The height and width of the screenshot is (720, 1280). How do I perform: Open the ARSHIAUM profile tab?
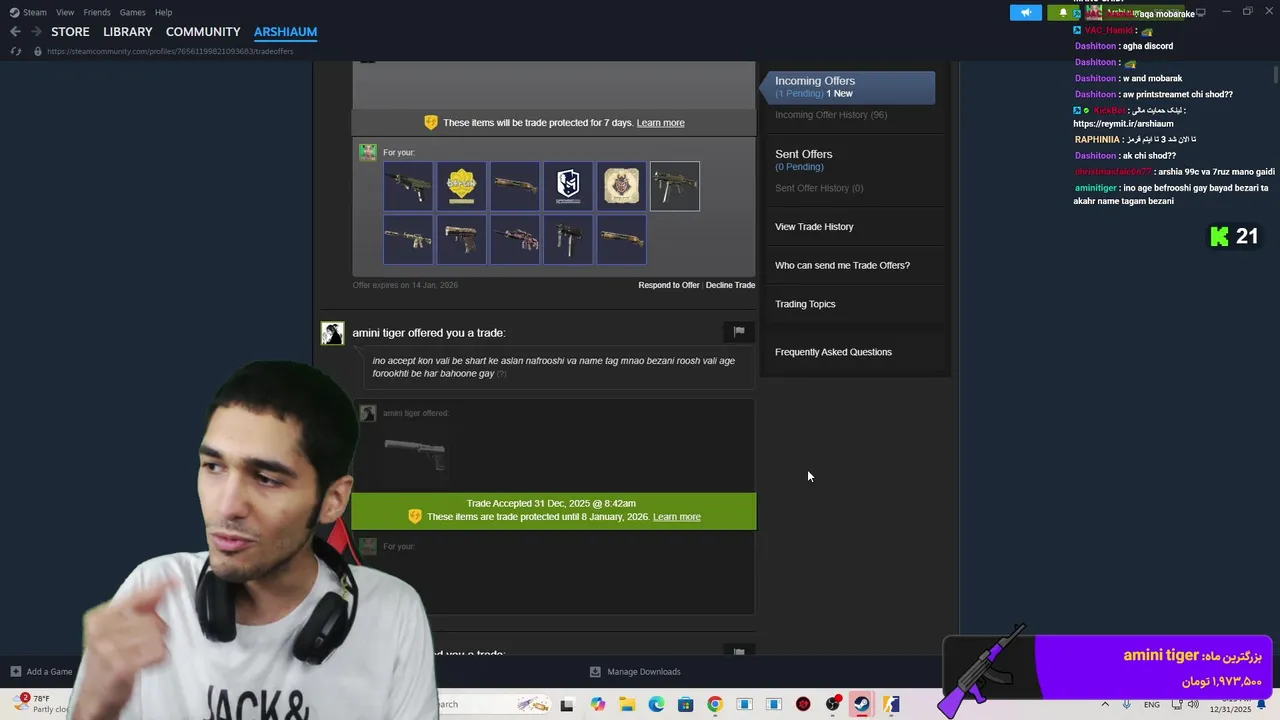coord(285,32)
